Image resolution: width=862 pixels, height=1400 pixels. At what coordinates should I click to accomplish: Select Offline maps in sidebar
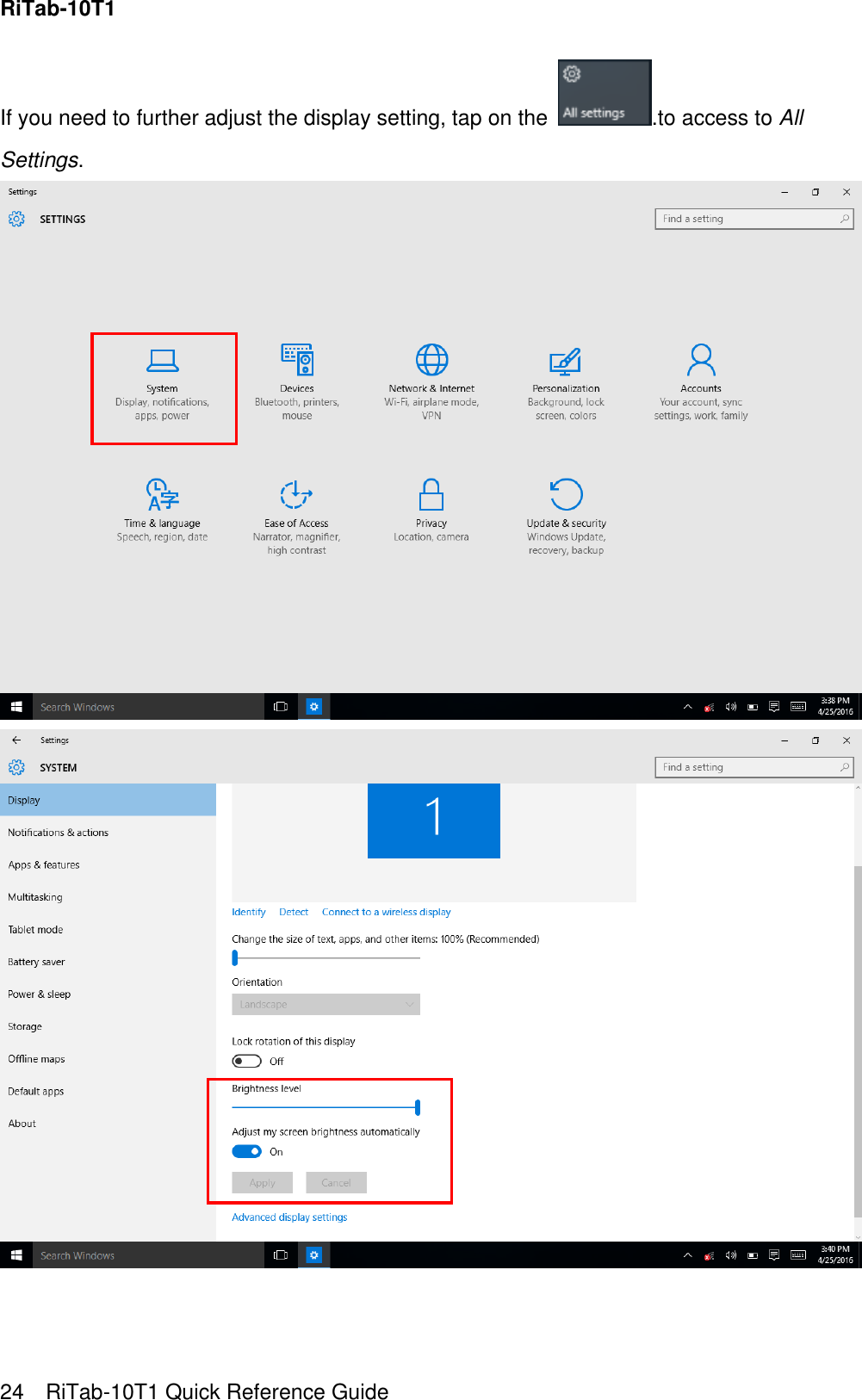[x=108, y=1059]
